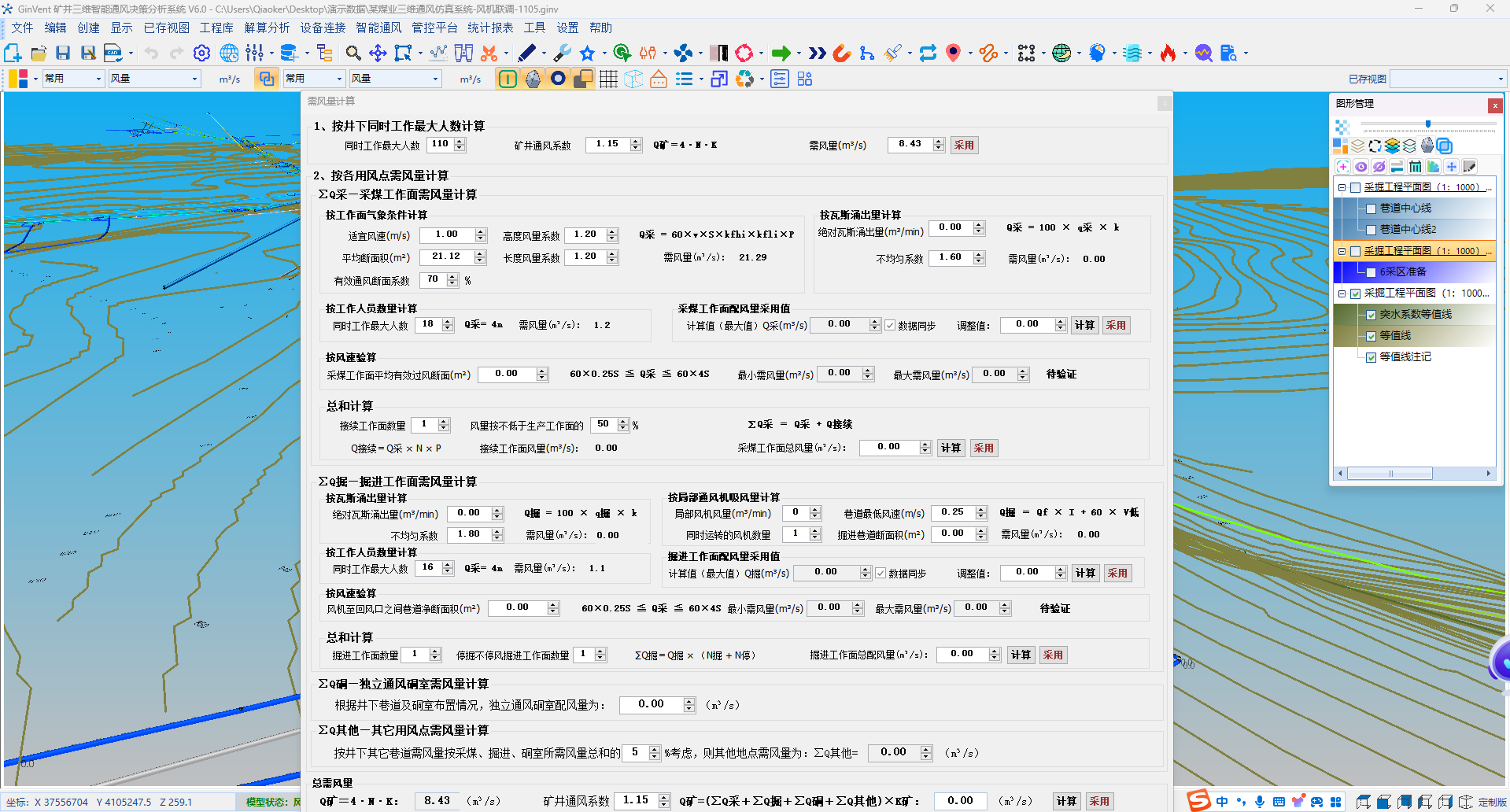Click the 3D wireframe cube icon
The height and width of the screenshot is (812, 1510).
click(633, 79)
